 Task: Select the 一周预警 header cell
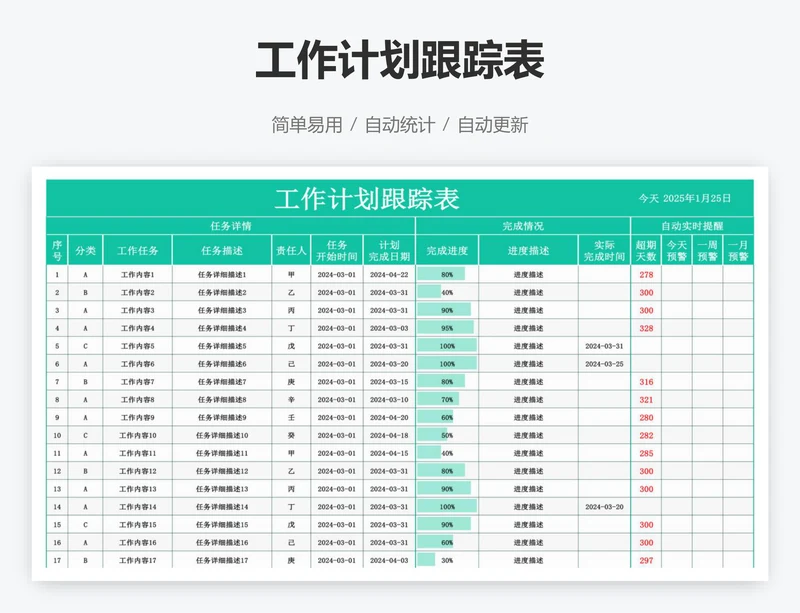[708, 251]
